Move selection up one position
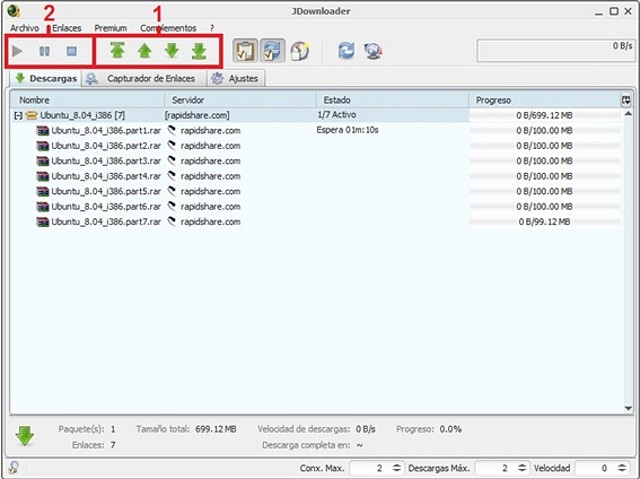 coord(144,51)
